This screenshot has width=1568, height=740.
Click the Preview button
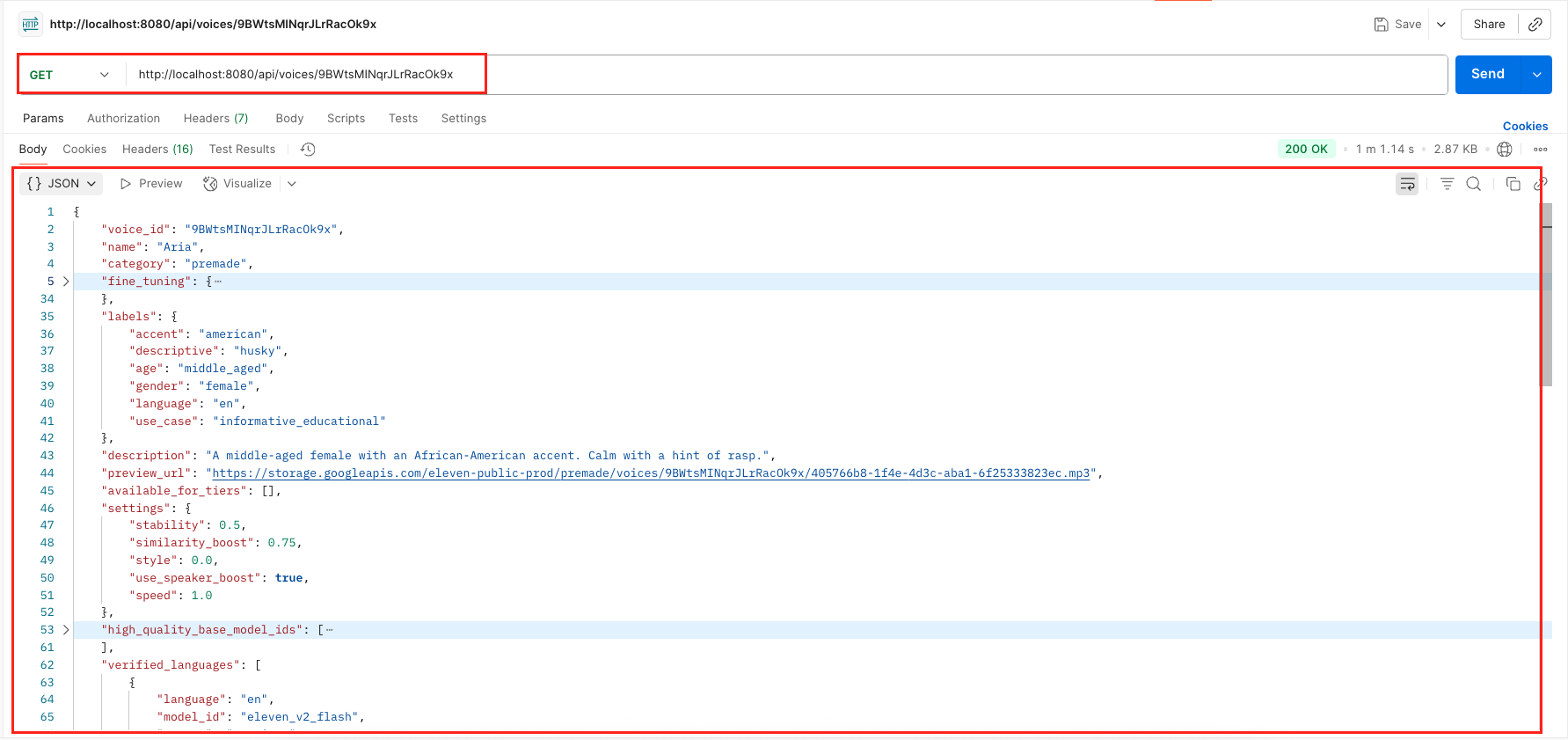[151, 183]
